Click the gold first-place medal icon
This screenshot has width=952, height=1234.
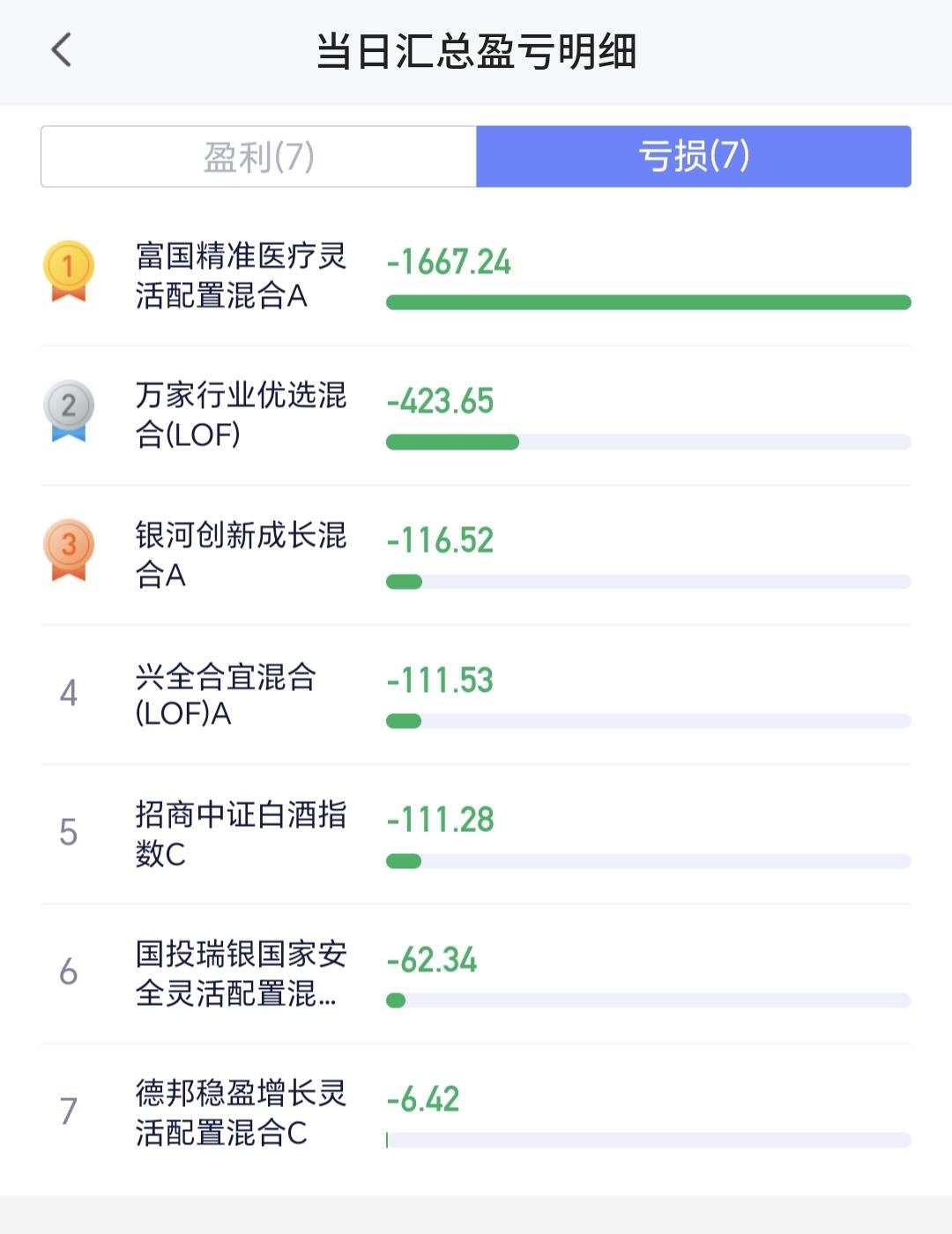(x=69, y=271)
